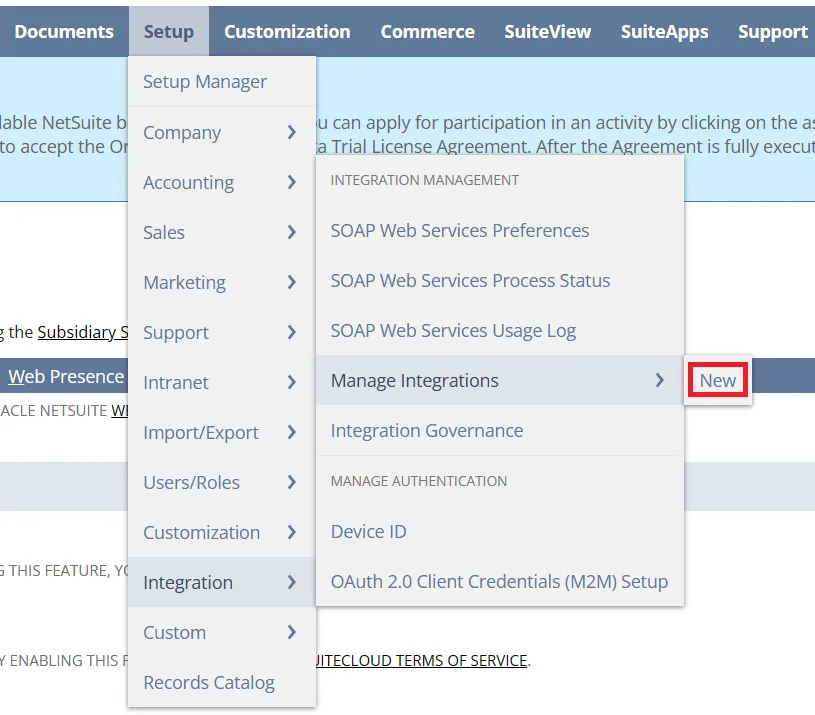Open the SuiteCloud Terms of Service link
Image resolution: width=815 pixels, height=715 pixels.
click(x=421, y=660)
